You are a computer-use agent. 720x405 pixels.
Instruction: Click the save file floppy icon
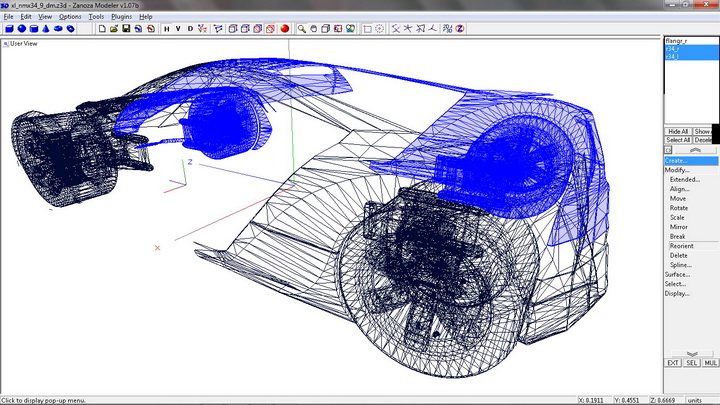[126, 29]
